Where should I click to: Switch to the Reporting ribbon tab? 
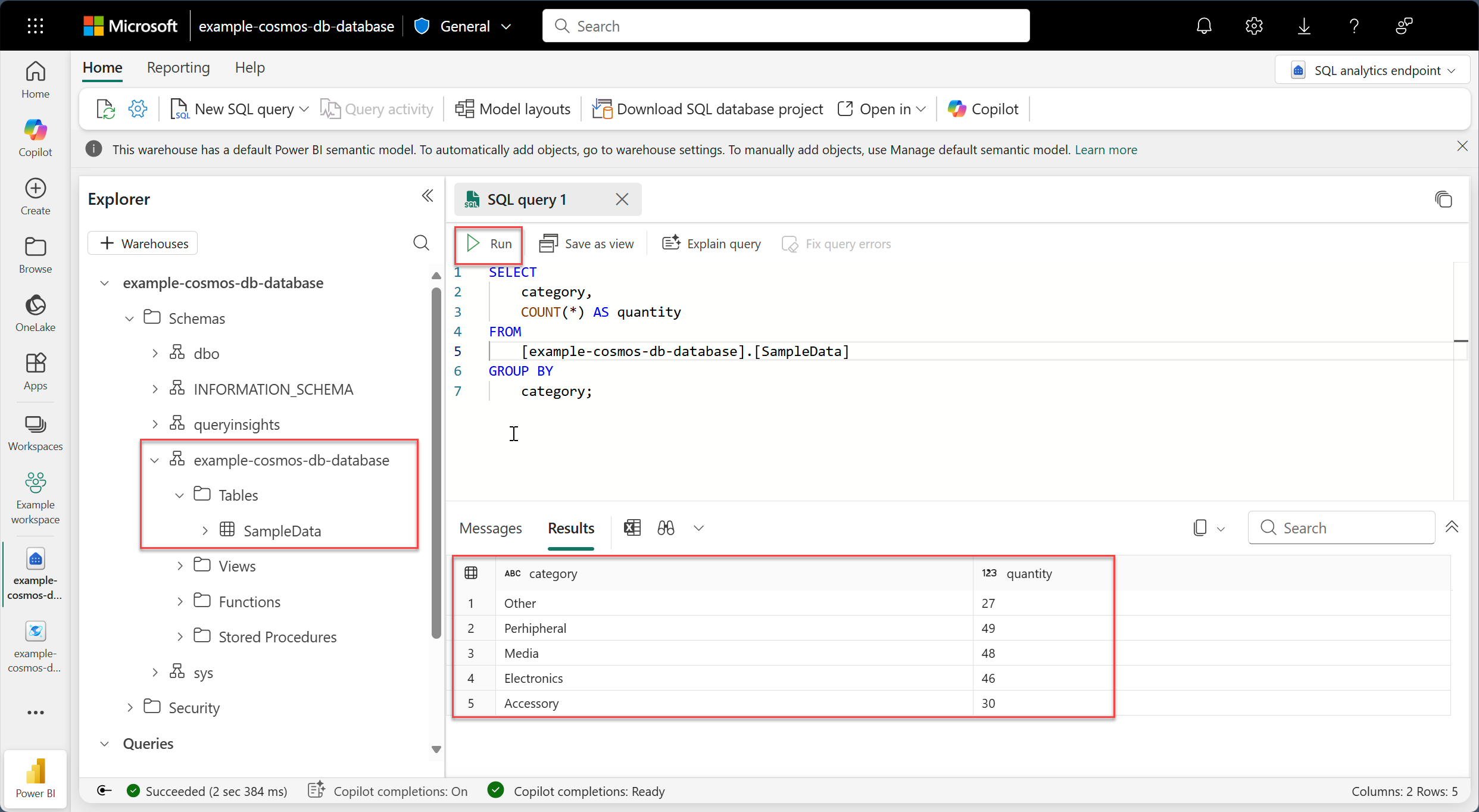click(178, 67)
